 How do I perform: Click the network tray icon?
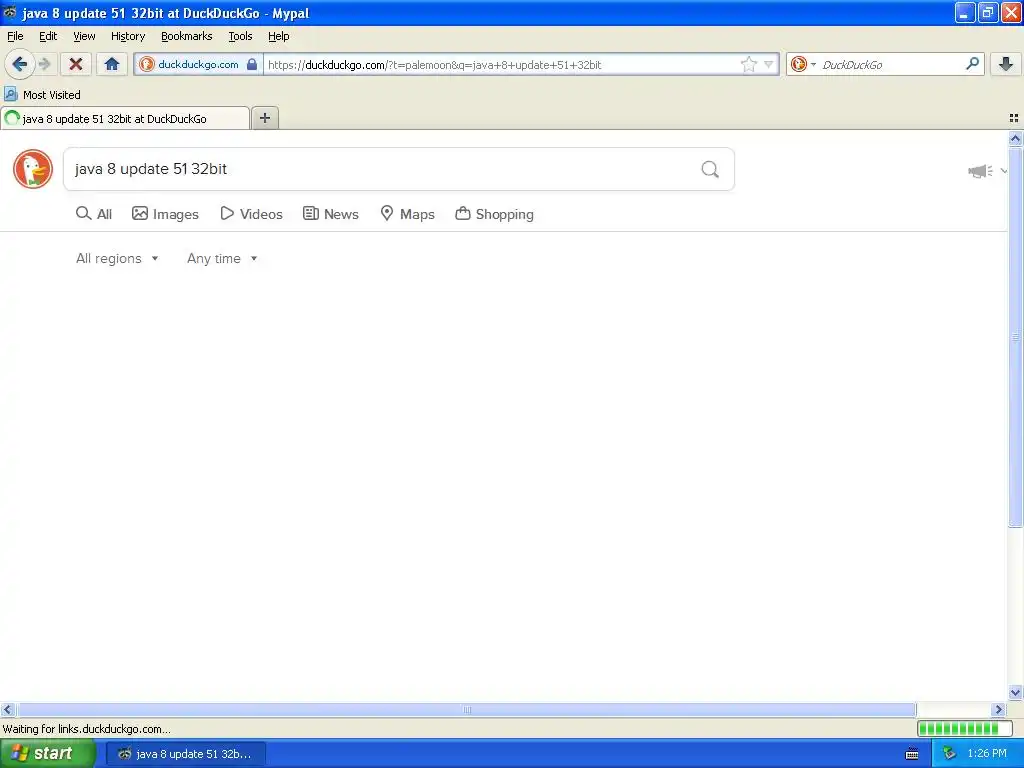tap(950, 754)
